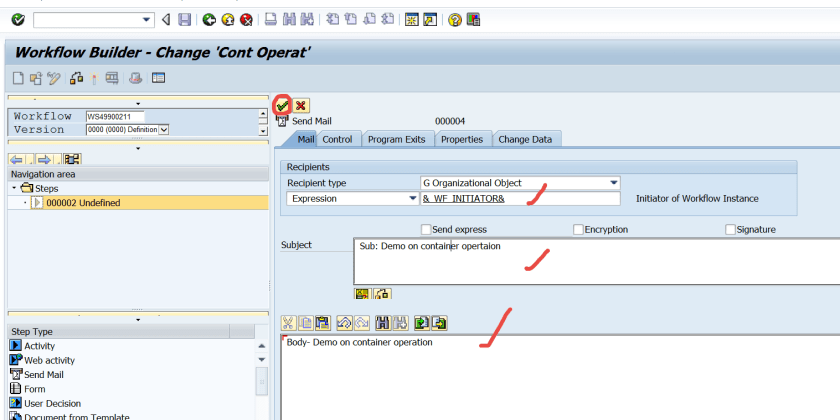This screenshot has height=420, width=840.
Task: Click the red Cancel icon in top toolbar
Action: point(245,19)
